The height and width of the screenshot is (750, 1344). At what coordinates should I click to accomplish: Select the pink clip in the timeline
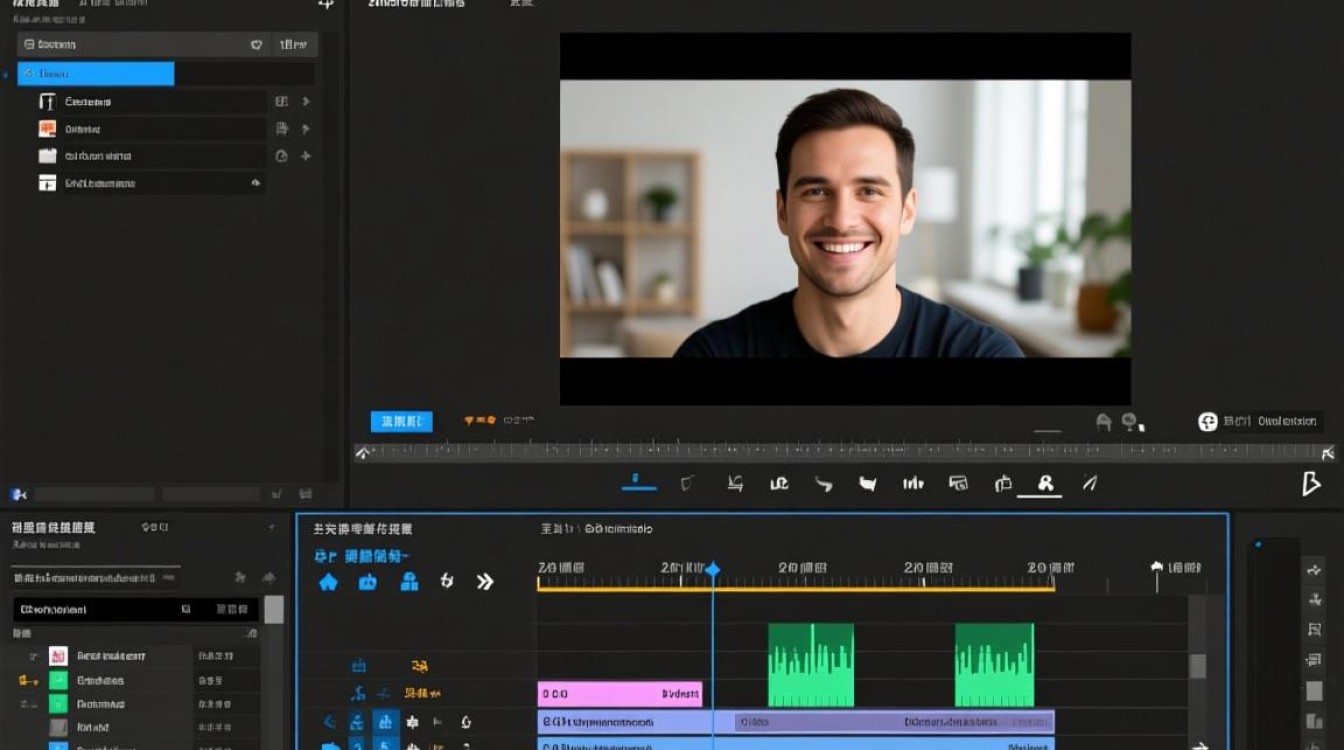click(x=620, y=694)
